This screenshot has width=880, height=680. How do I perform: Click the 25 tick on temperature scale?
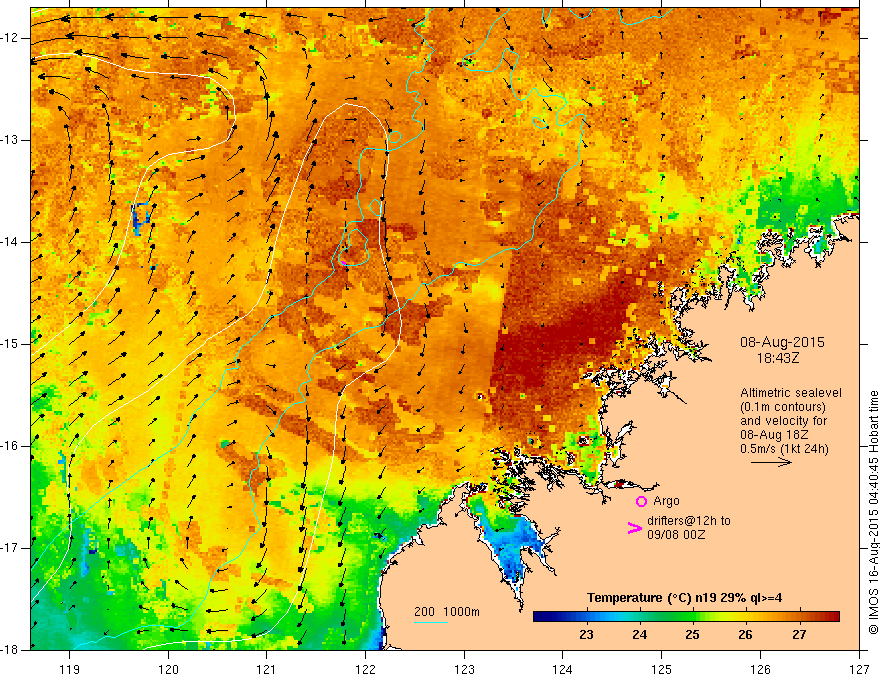tap(692, 635)
